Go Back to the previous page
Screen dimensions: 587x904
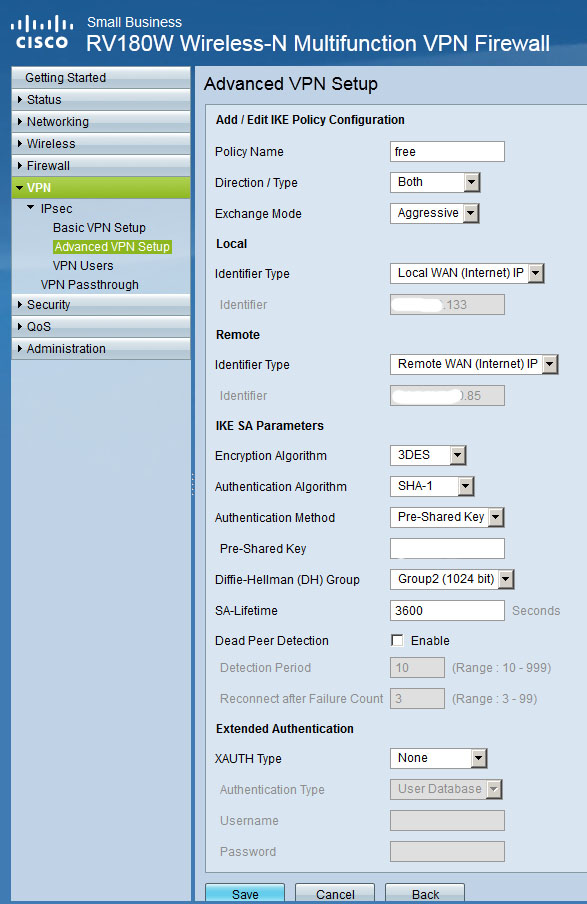(x=425, y=894)
